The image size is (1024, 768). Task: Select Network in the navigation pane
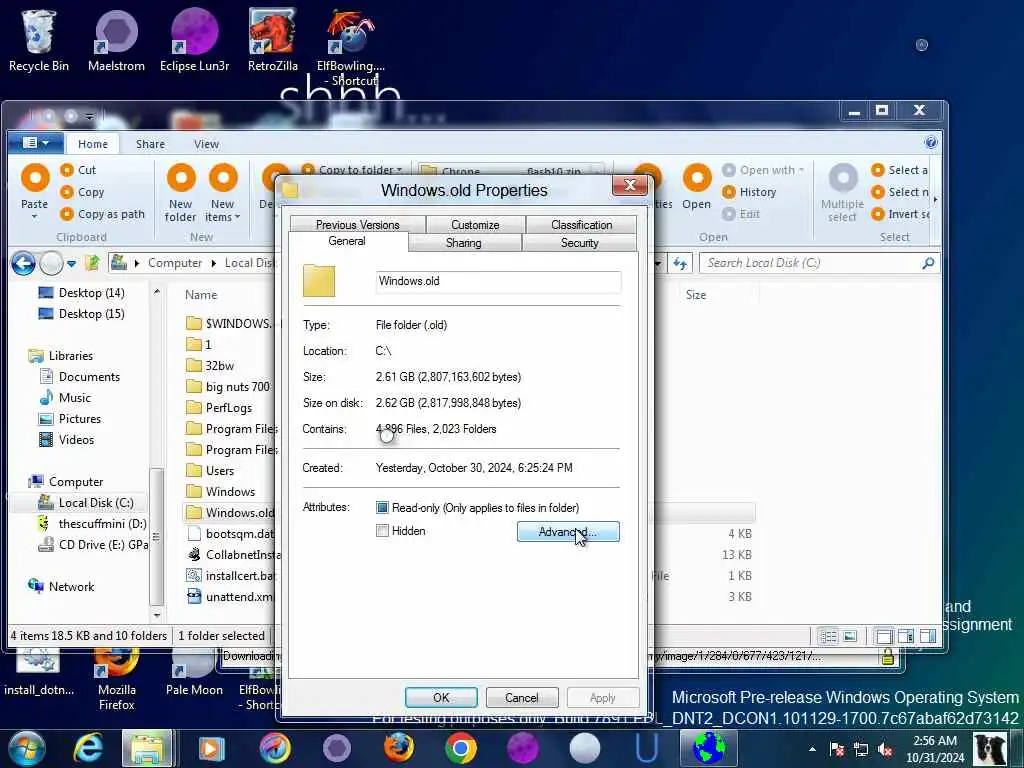[x=61, y=586]
